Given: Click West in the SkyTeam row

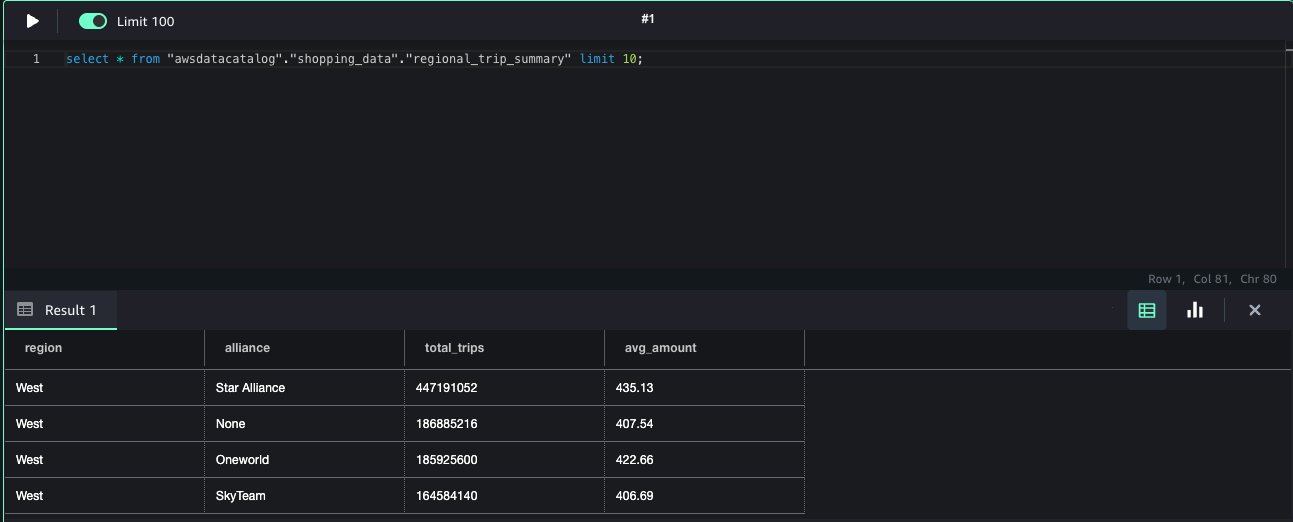Looking at the screenshot, I should (x=105, y=496).
